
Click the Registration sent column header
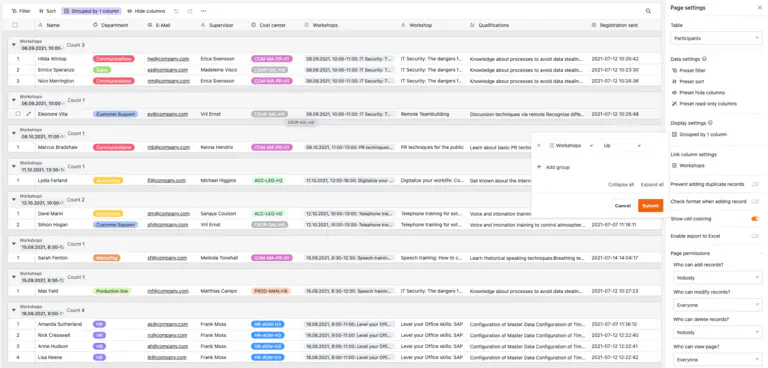tap(619, 25)
